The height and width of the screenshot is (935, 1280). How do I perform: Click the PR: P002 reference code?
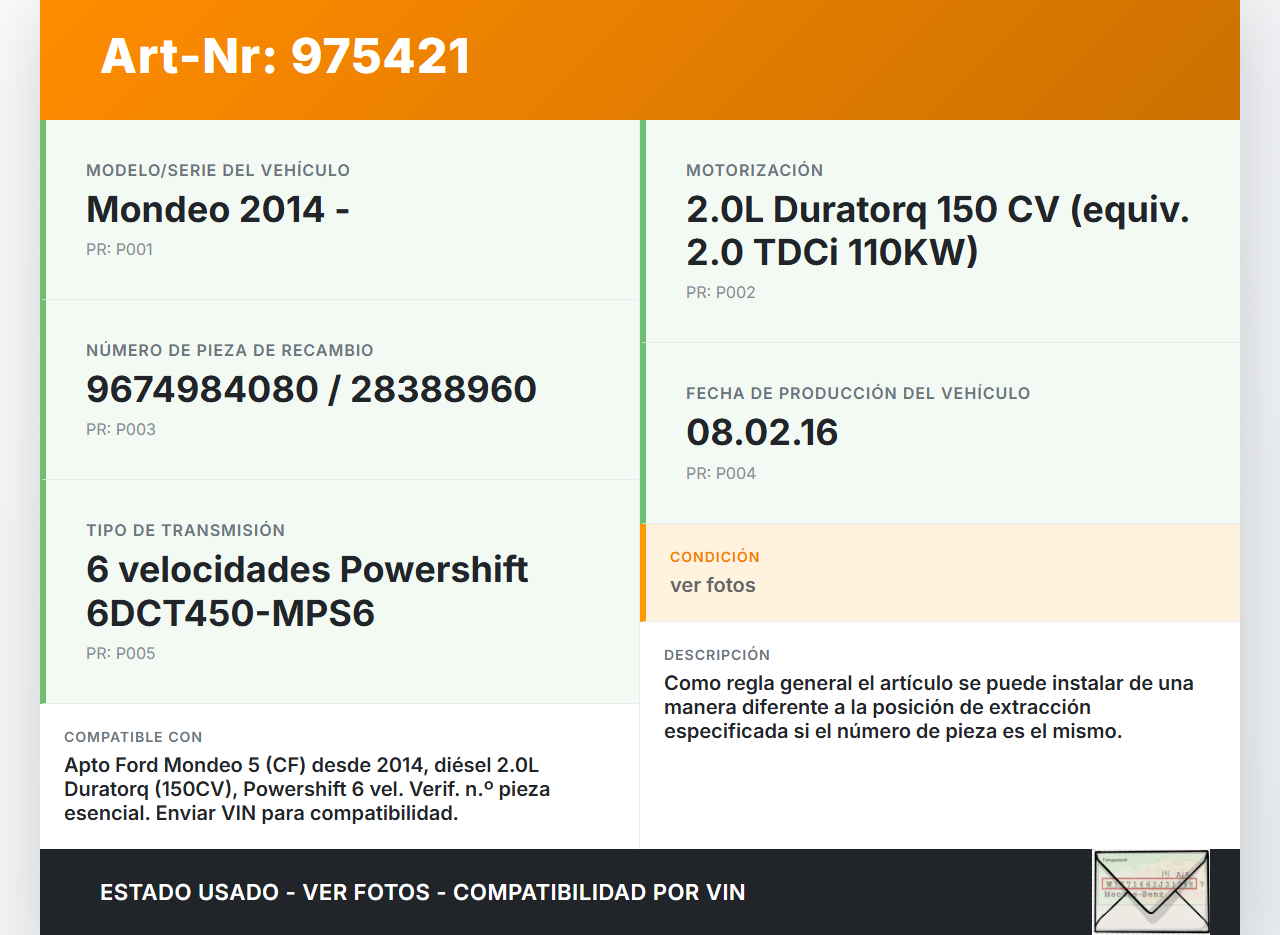[720, 293]
